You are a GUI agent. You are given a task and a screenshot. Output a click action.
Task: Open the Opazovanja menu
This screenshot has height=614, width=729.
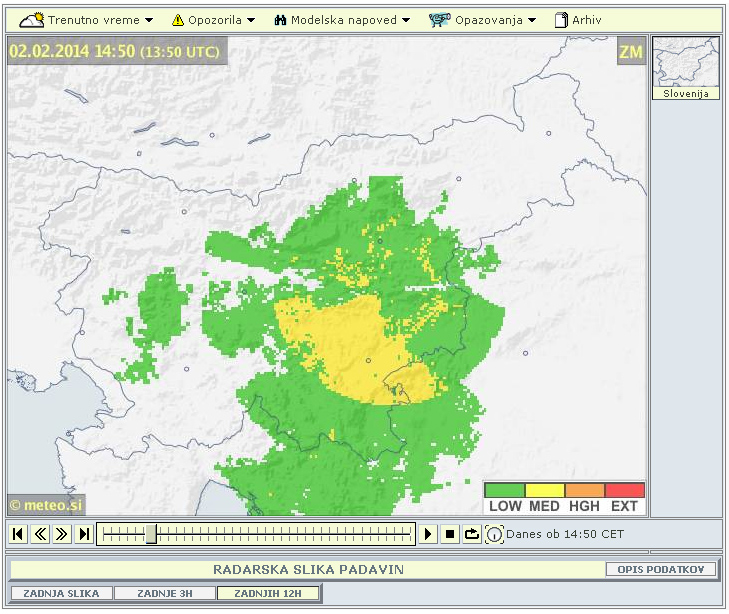click(483, 20)
